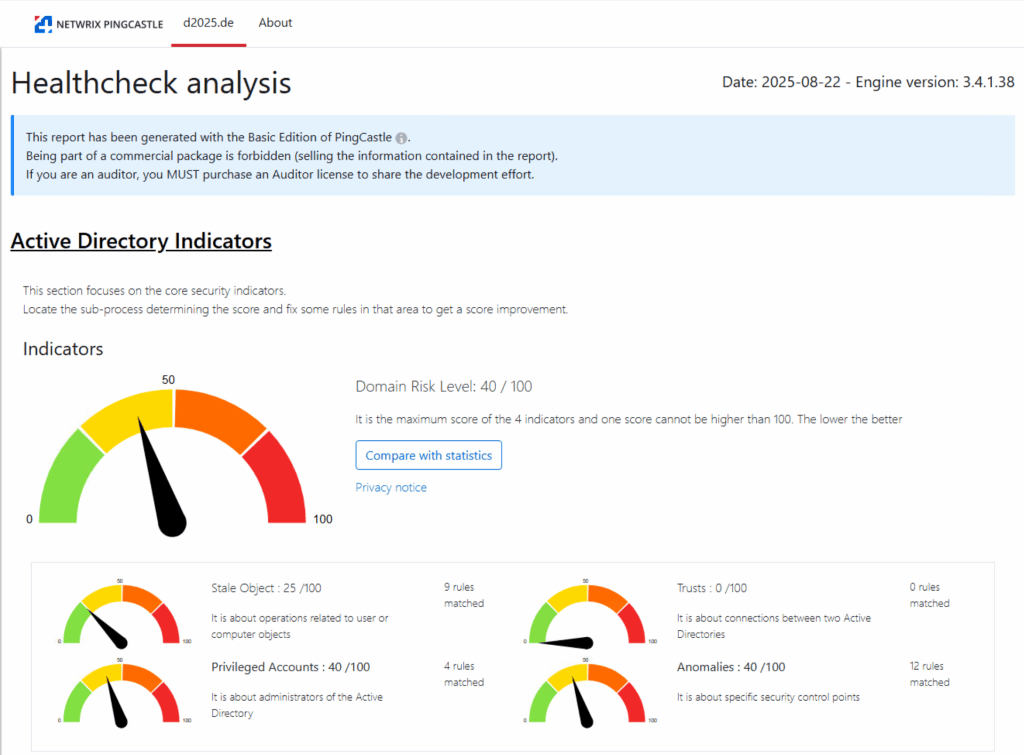The image size is (1024, 755).
Task: Click the large Domain Risk Level gauge
Action: tap(173, 457)
